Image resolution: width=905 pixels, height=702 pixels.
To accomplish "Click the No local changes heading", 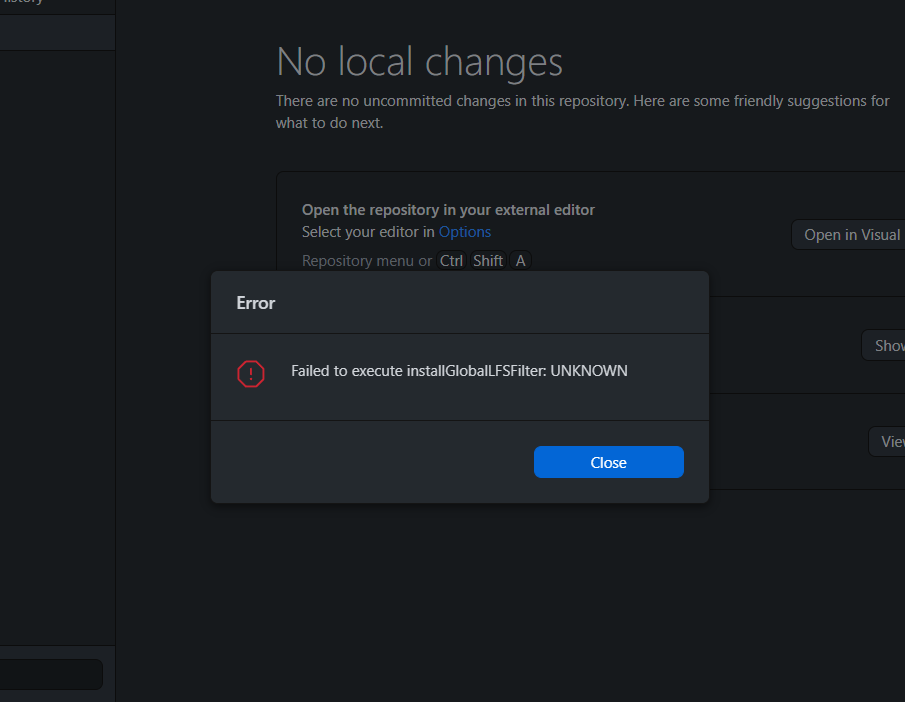I will pyautogui.click(x=419, y=61).
